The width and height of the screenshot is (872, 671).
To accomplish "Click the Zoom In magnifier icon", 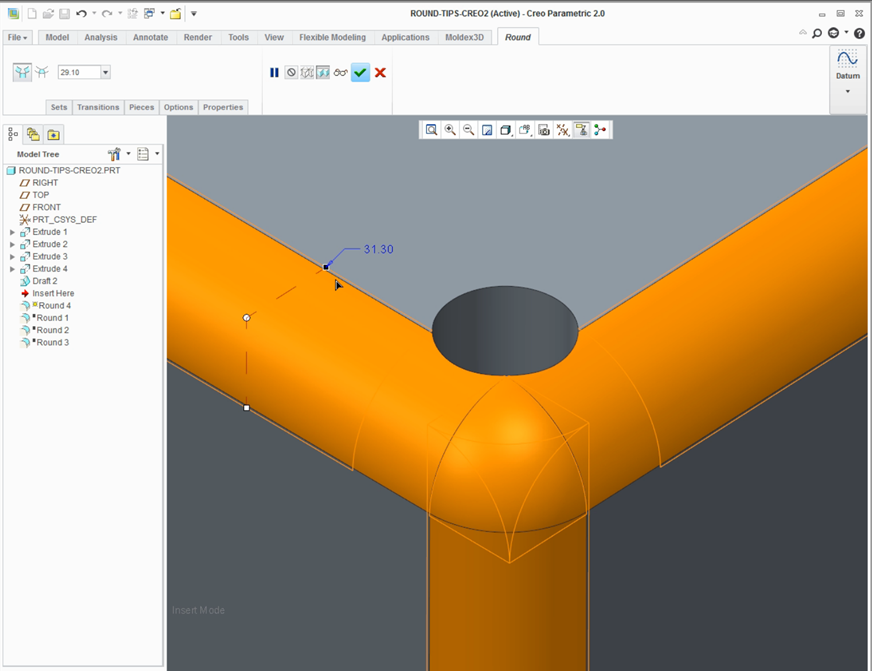I will pos(449,129).
